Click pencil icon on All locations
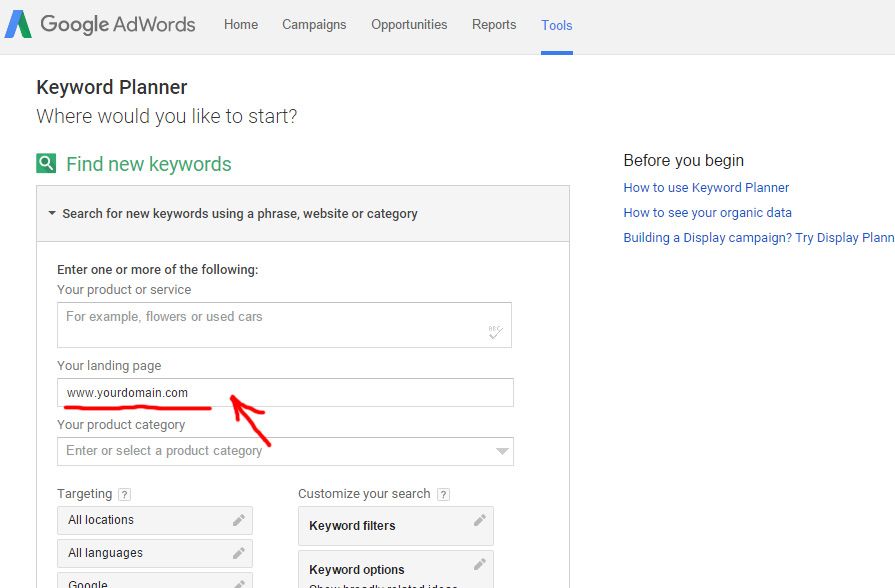 (x=239, y=520)
